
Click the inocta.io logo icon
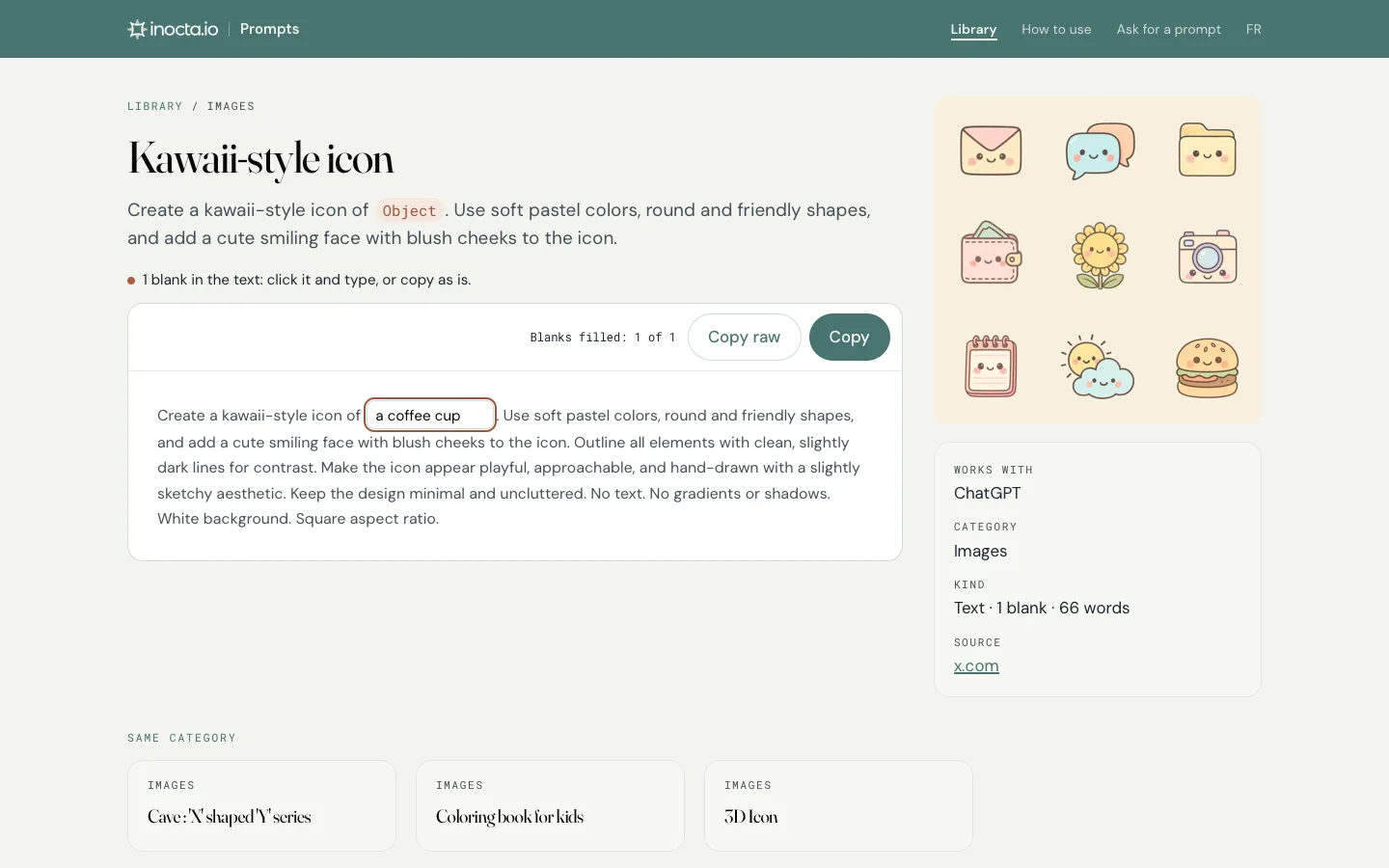[137, 29]
